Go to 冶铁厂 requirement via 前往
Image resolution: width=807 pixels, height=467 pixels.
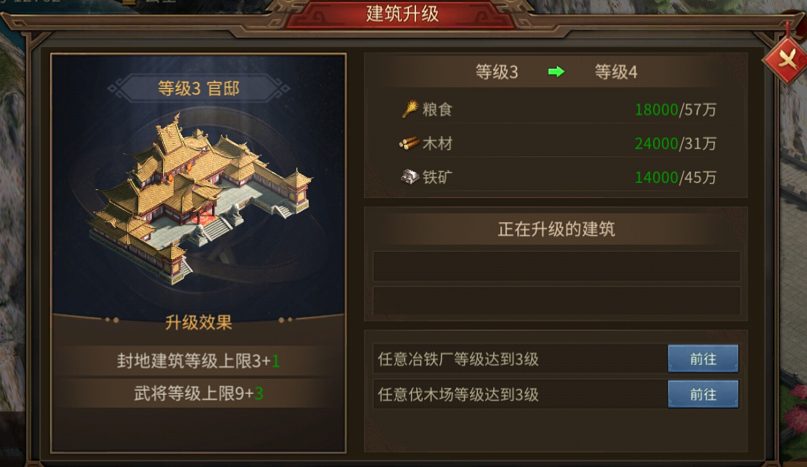coord(703,358)
